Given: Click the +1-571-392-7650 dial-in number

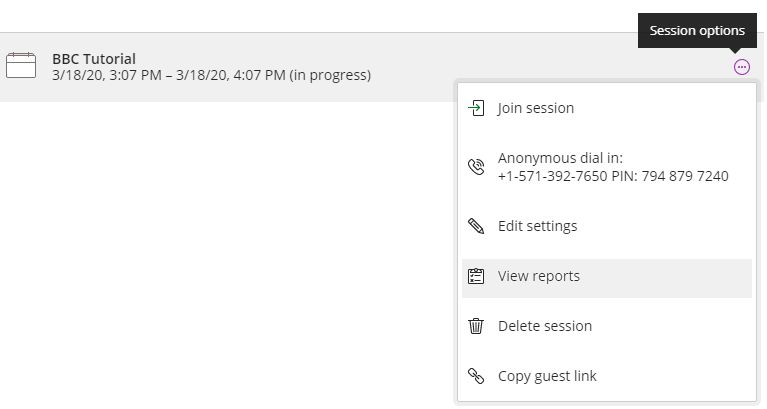Looking at the screenshot, I should [553, 176].
